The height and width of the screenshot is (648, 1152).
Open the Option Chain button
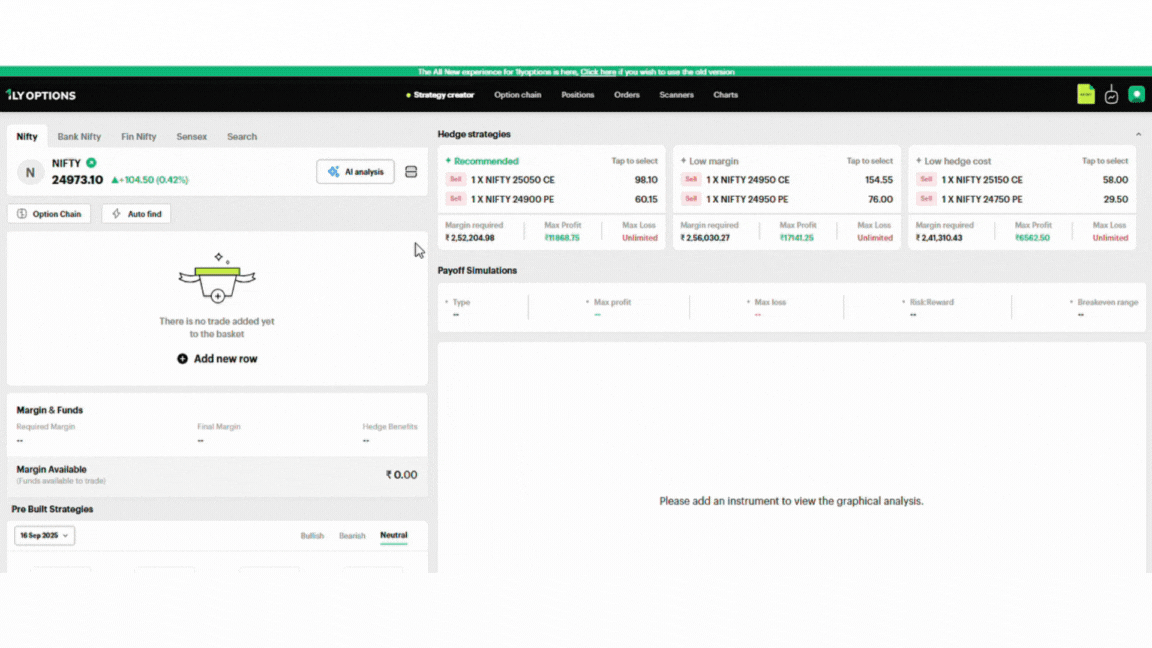click(x=49, y=214)
